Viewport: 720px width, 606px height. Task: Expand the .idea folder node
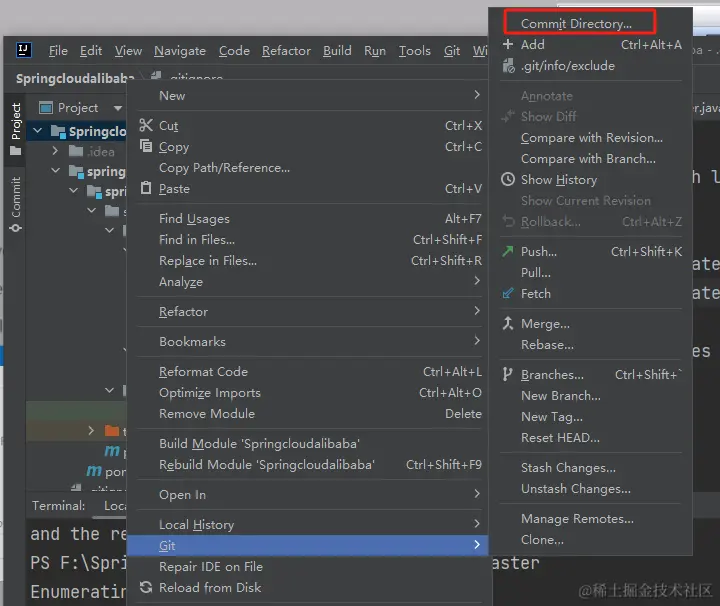(x=55, y=151)
